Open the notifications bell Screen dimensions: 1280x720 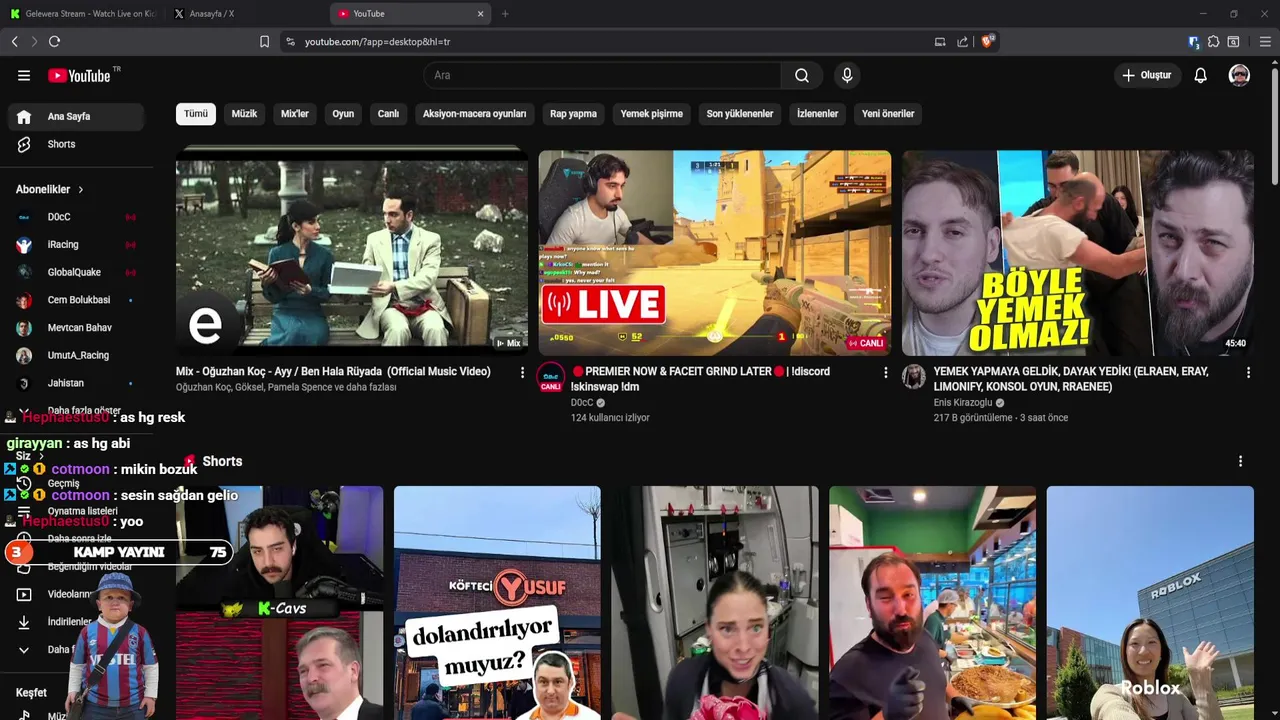click(x=1201, y=75)
